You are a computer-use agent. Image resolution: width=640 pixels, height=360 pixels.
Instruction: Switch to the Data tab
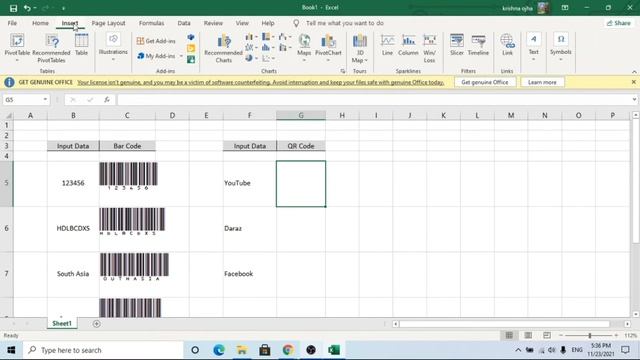pyautogui.click(x=184, y=23)
